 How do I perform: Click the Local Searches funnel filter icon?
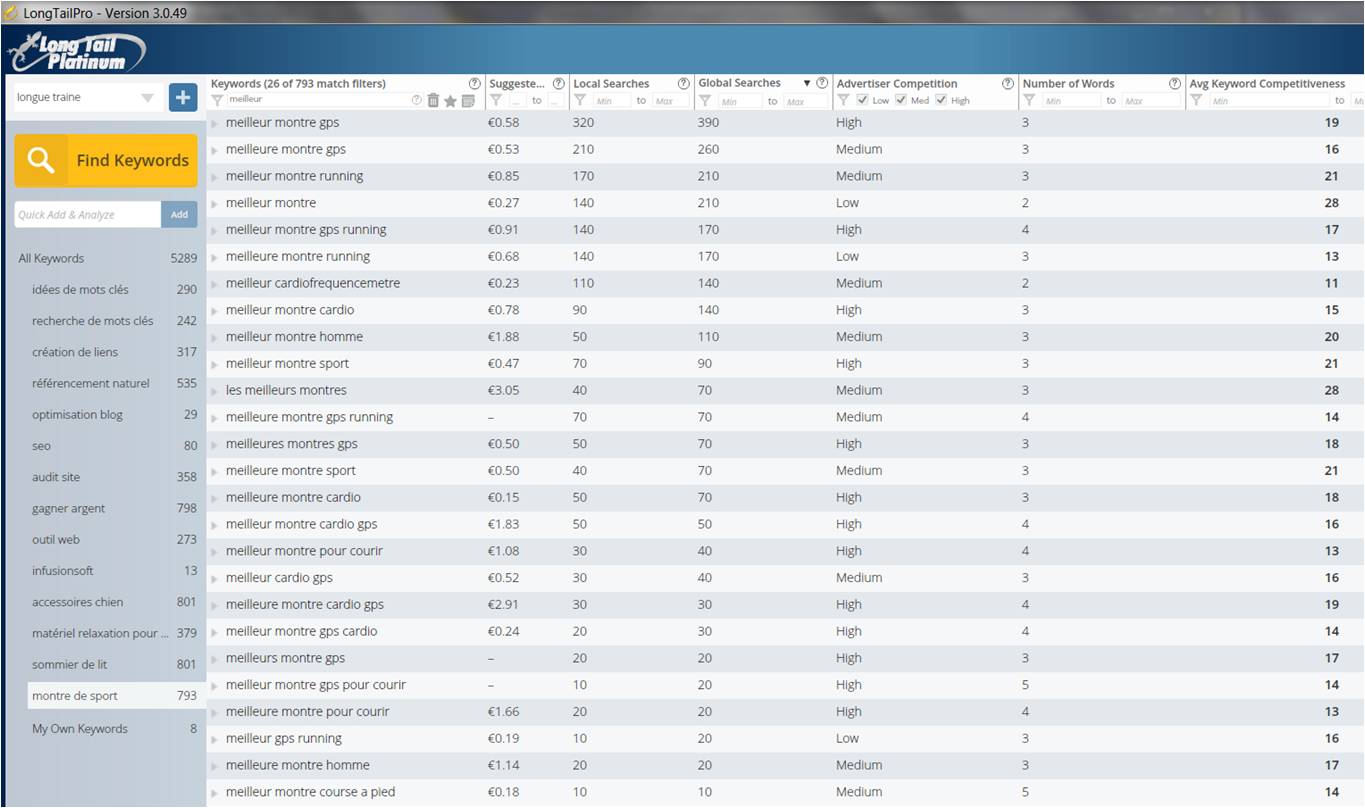coord(580,101)
